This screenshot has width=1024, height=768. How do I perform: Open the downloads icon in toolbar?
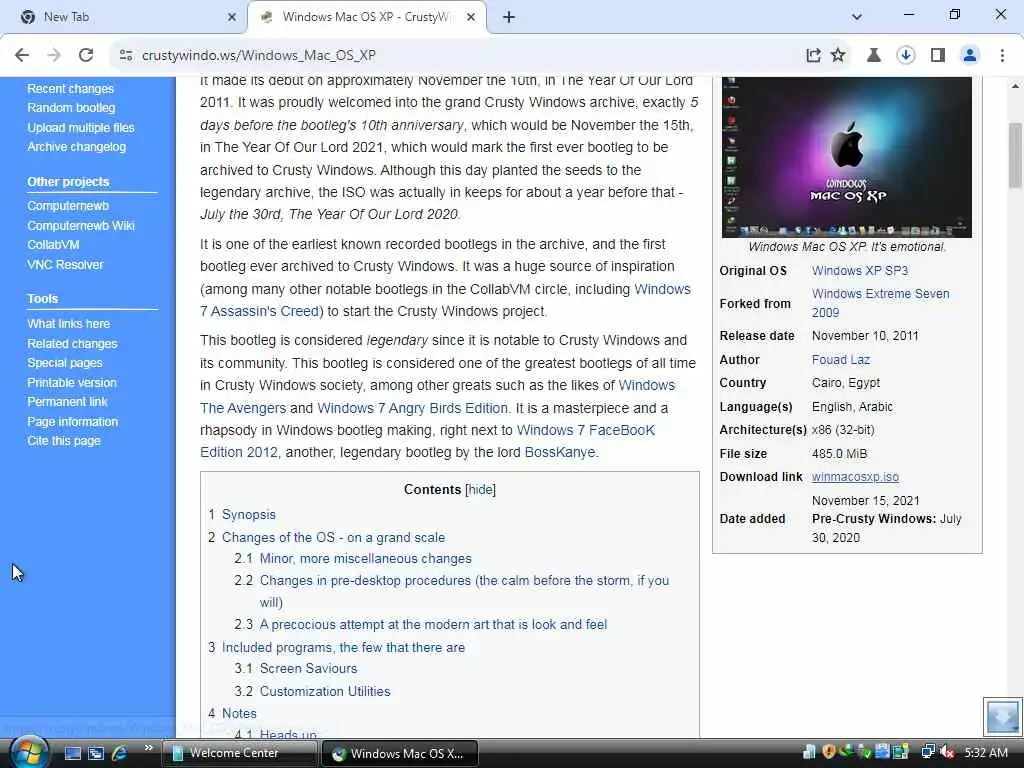click(905, 56)
